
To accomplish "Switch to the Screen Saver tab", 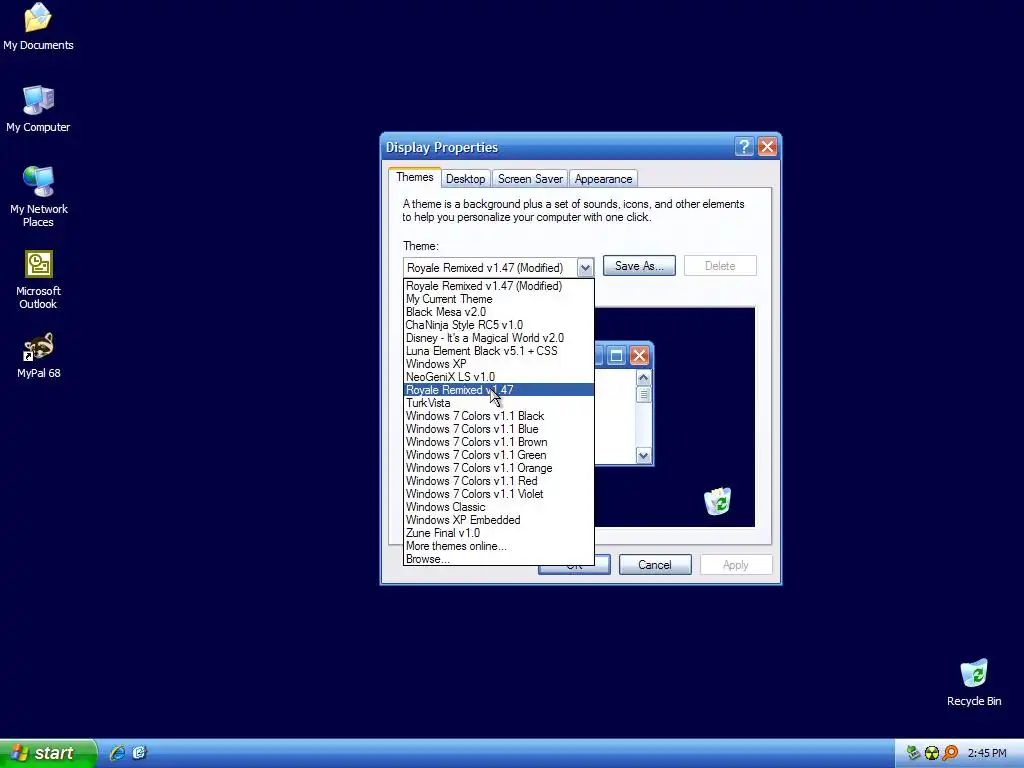I will (x=530, y=179).
